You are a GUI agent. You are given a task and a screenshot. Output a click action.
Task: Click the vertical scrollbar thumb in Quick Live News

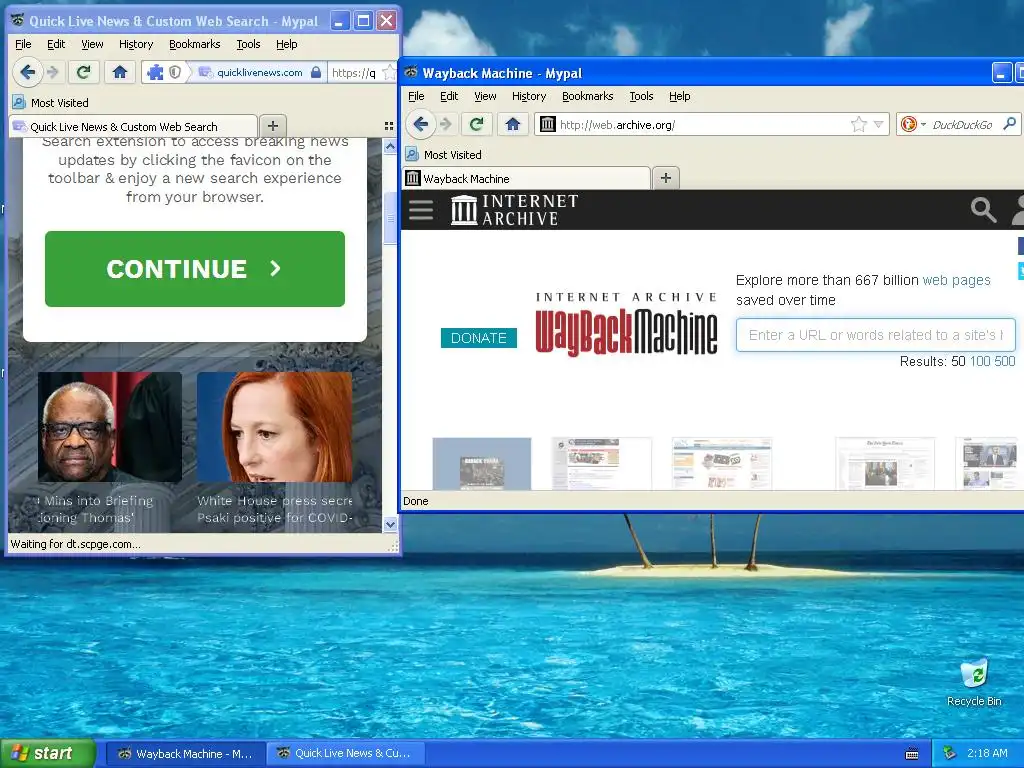[x=390, y=219]
